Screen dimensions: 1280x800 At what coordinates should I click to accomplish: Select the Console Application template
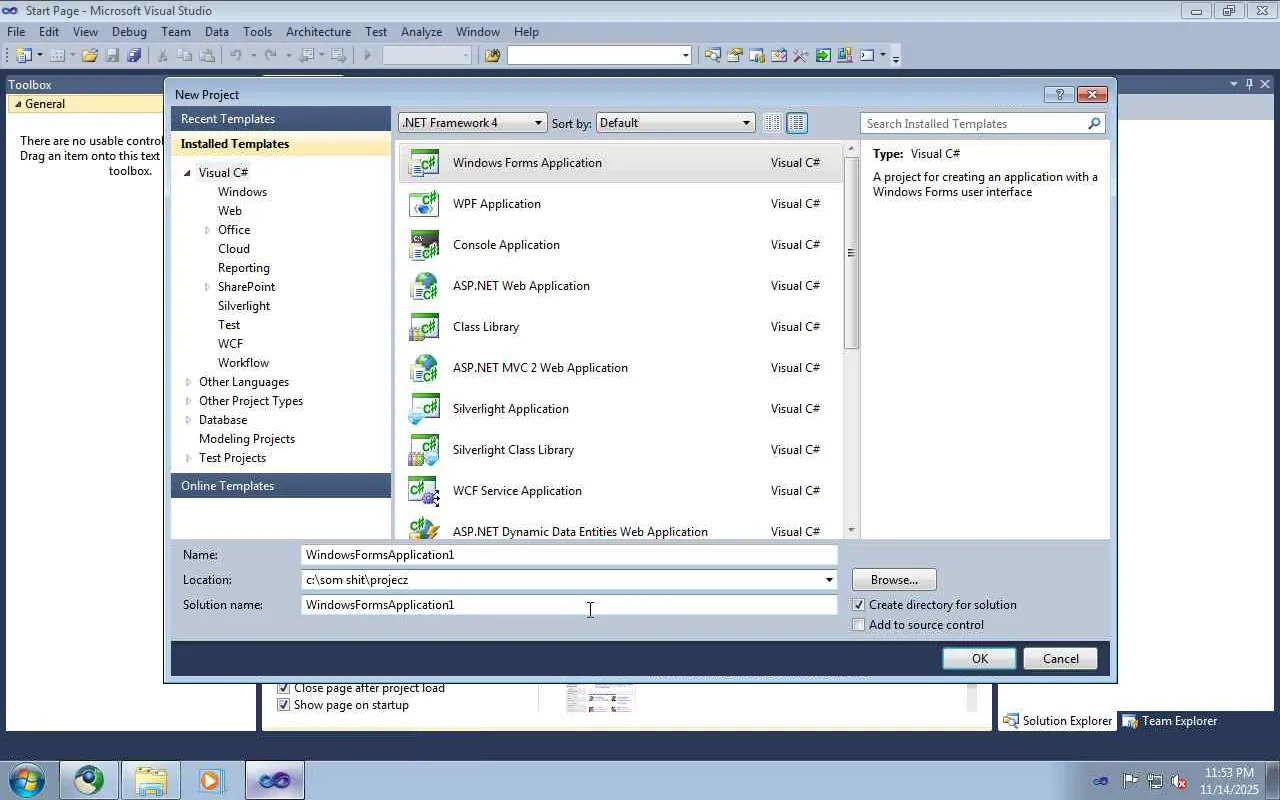[x=620, y=245]
